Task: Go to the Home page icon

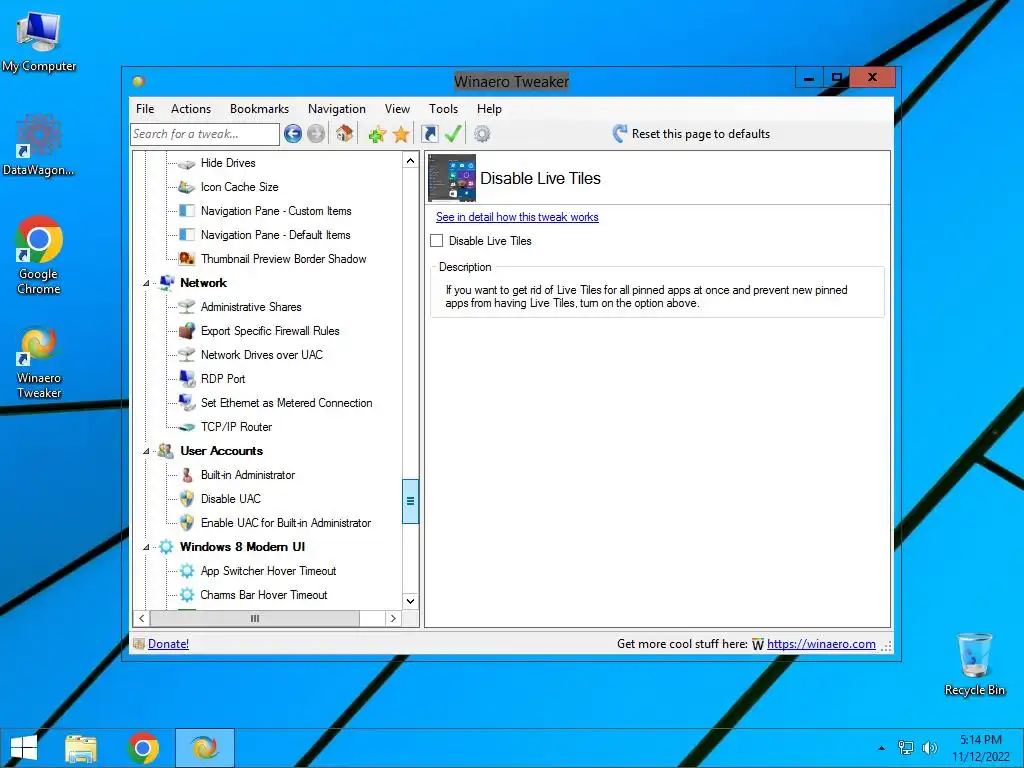Action: click(x=344, y=134)
